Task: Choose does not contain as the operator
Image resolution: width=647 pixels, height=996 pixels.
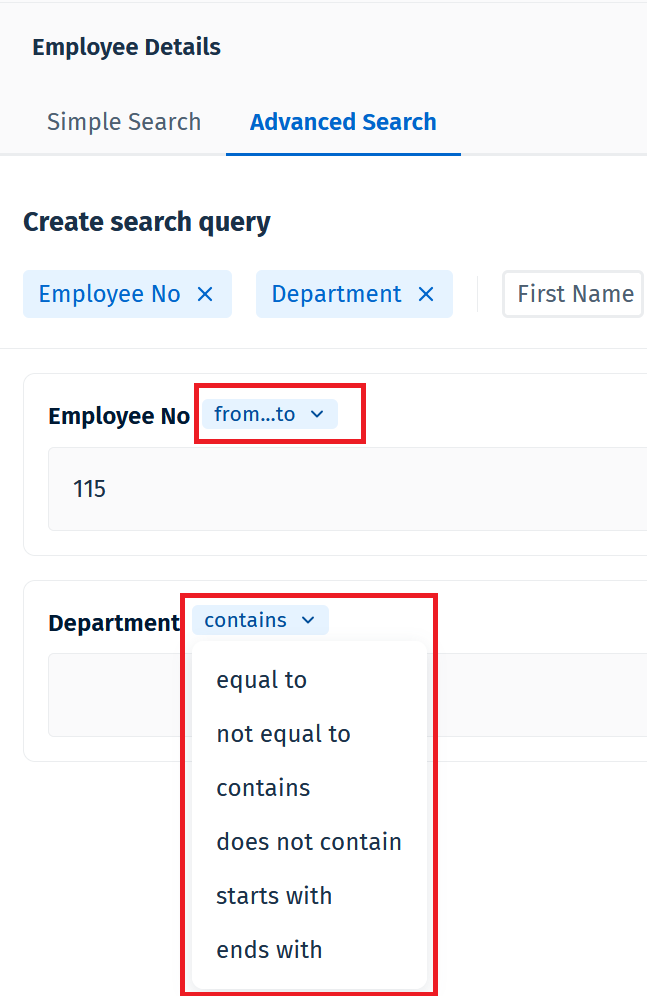Action: (308, 841)
